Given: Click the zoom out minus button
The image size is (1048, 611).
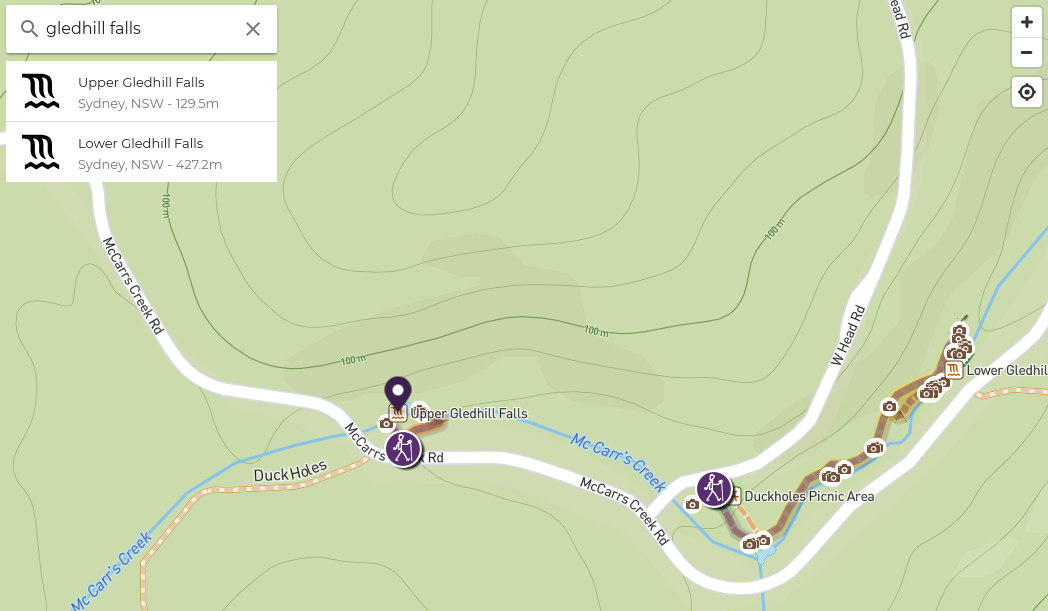Looking at the screenshot, I should [x=1027, y=53].
